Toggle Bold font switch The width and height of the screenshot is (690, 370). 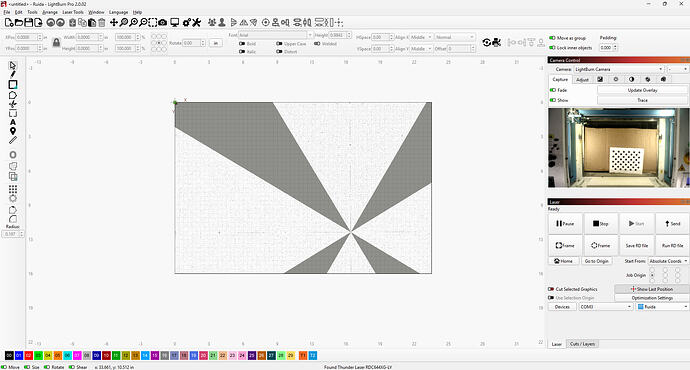[242, 44]
